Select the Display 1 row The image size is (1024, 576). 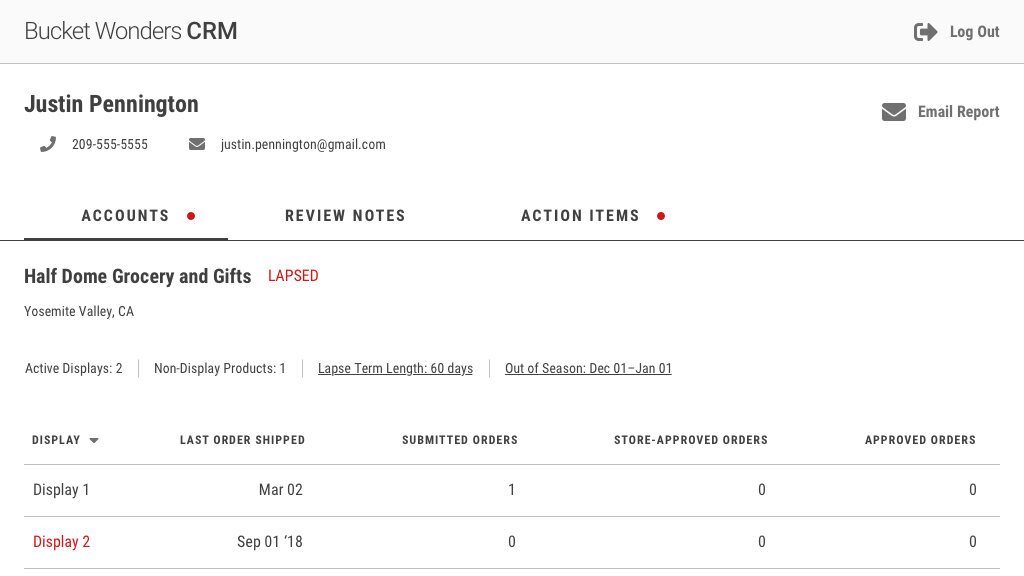pyautogui.click(x=512, y=490)
